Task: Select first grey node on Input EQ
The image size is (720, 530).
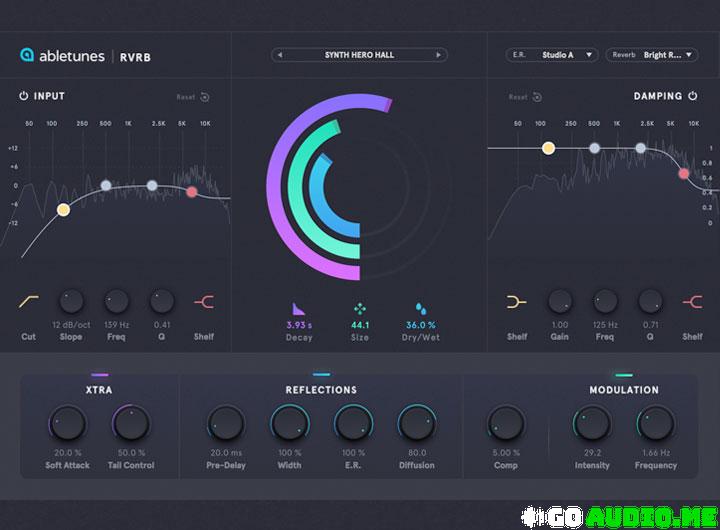Action: tap(106, 186)
